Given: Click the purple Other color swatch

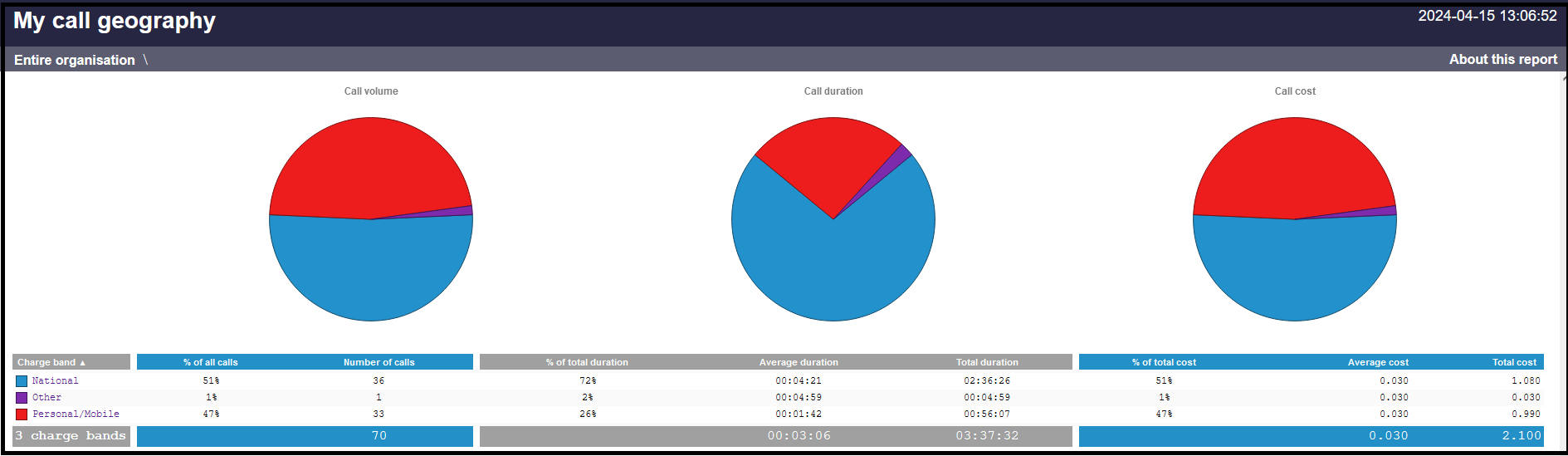Looking at the screenshot, I should click(x=22, y=398).
